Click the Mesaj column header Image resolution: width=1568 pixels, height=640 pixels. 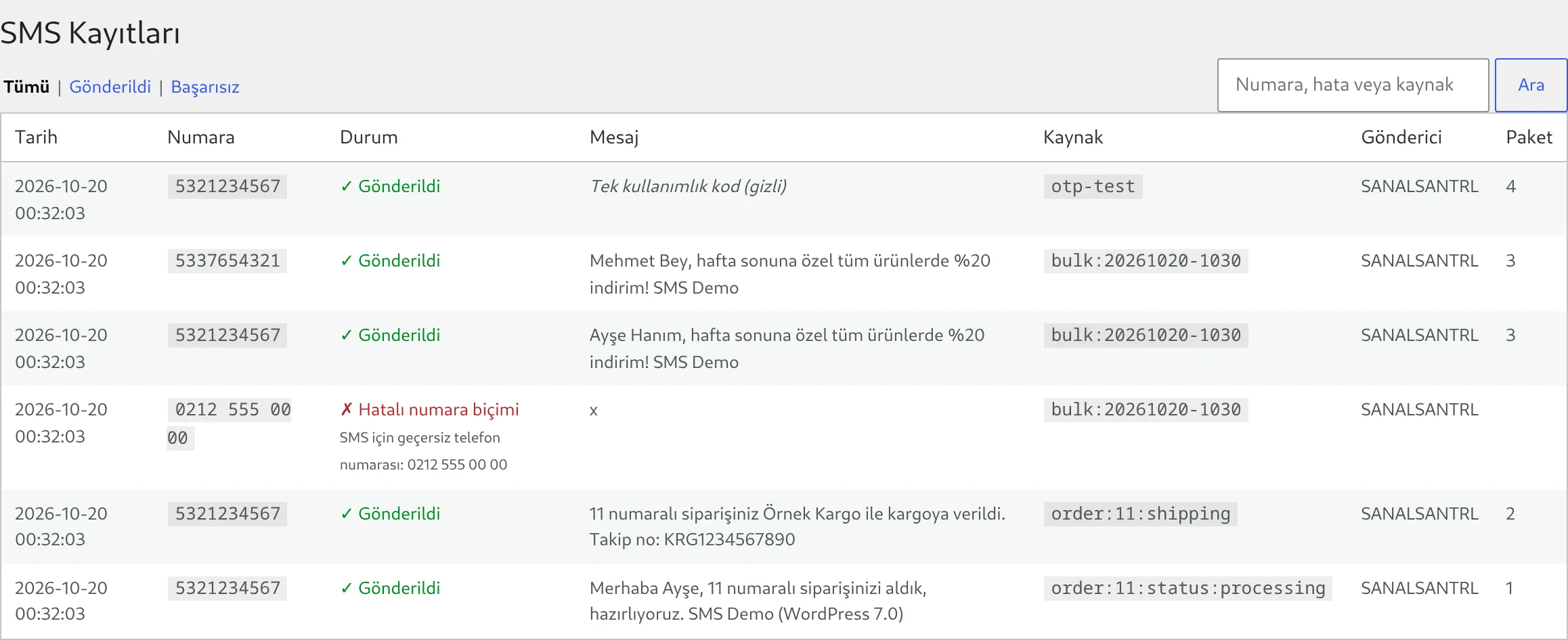pyautogui.click(x=614, y=137)
